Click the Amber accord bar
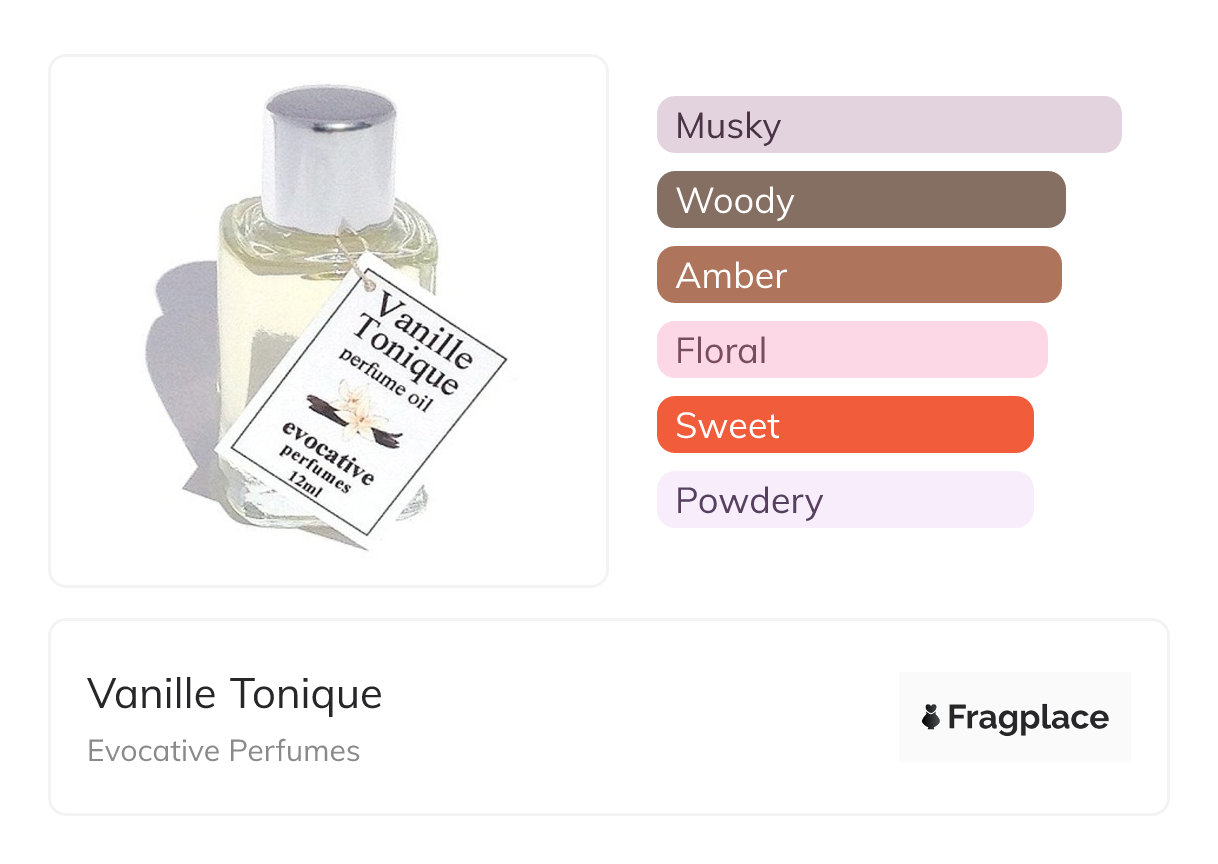Viewport: 1218px width, 864px height. coord(858,275)
